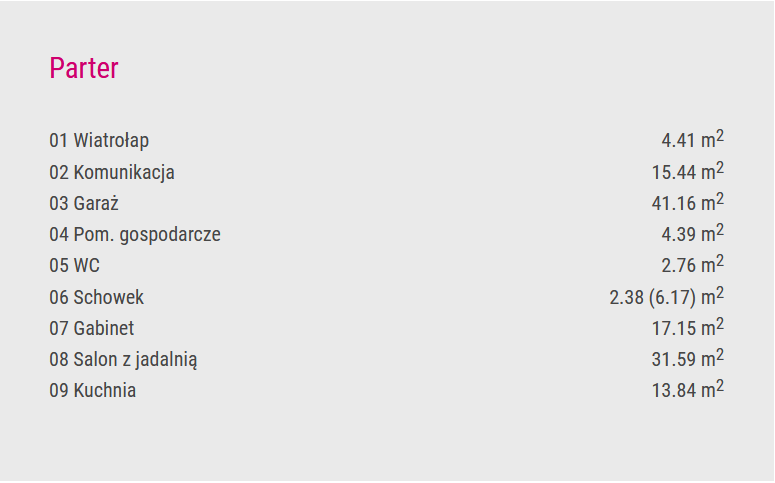This screenshot has width=775, height=483.
Task: Select the 05 WC entry
Action: 74,265
